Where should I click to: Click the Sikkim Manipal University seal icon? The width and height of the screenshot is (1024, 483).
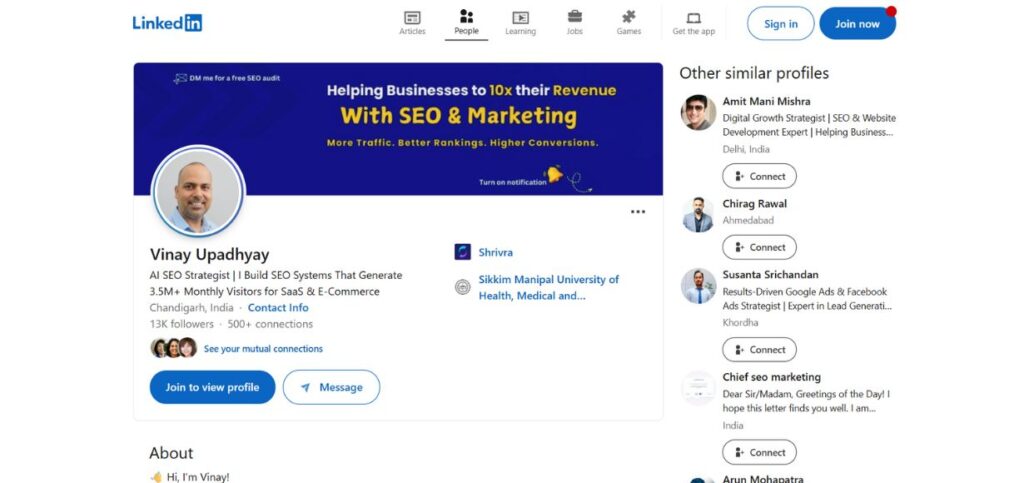coord(462,287)
